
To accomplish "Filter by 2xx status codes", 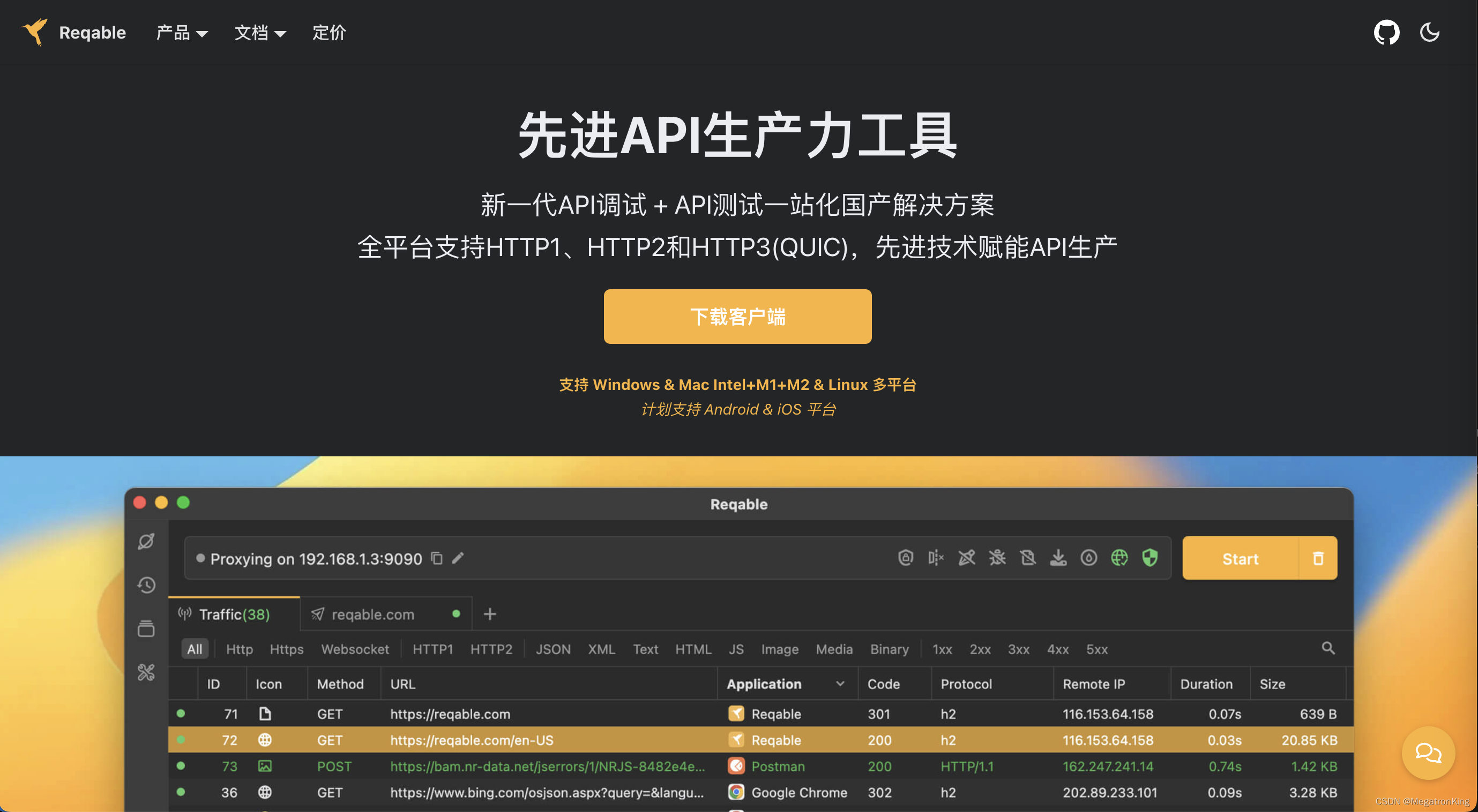I will click(x=980, y=649).
